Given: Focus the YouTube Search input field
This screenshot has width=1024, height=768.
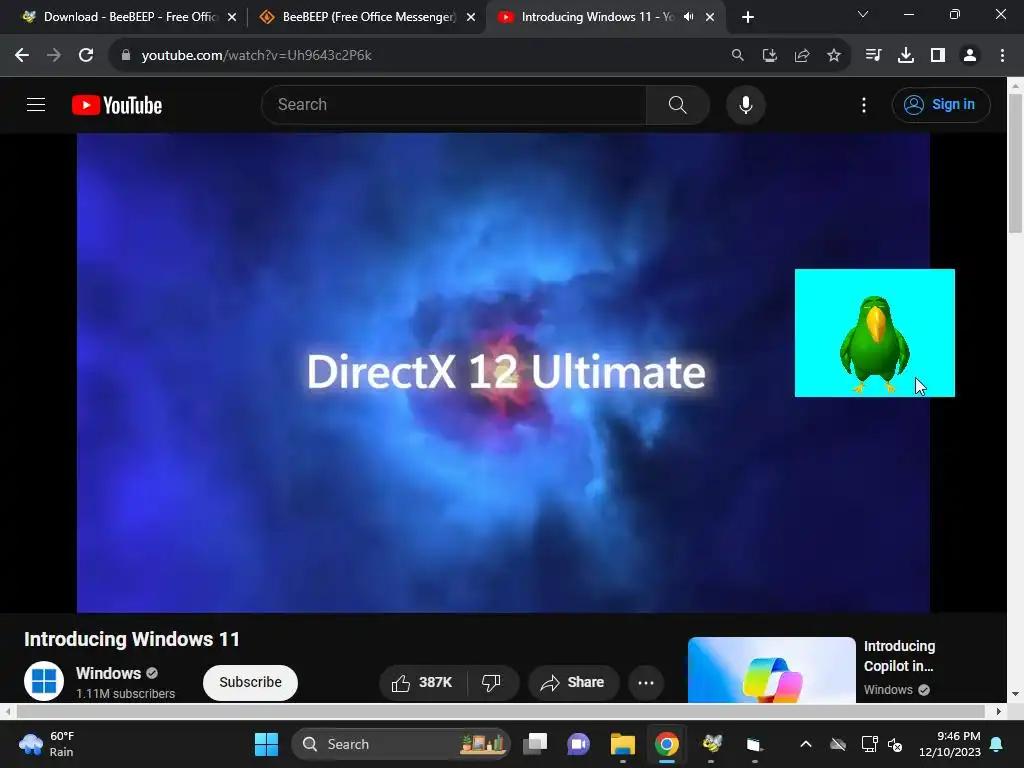Looking at the screenshot, I should [x=454, y=104].
